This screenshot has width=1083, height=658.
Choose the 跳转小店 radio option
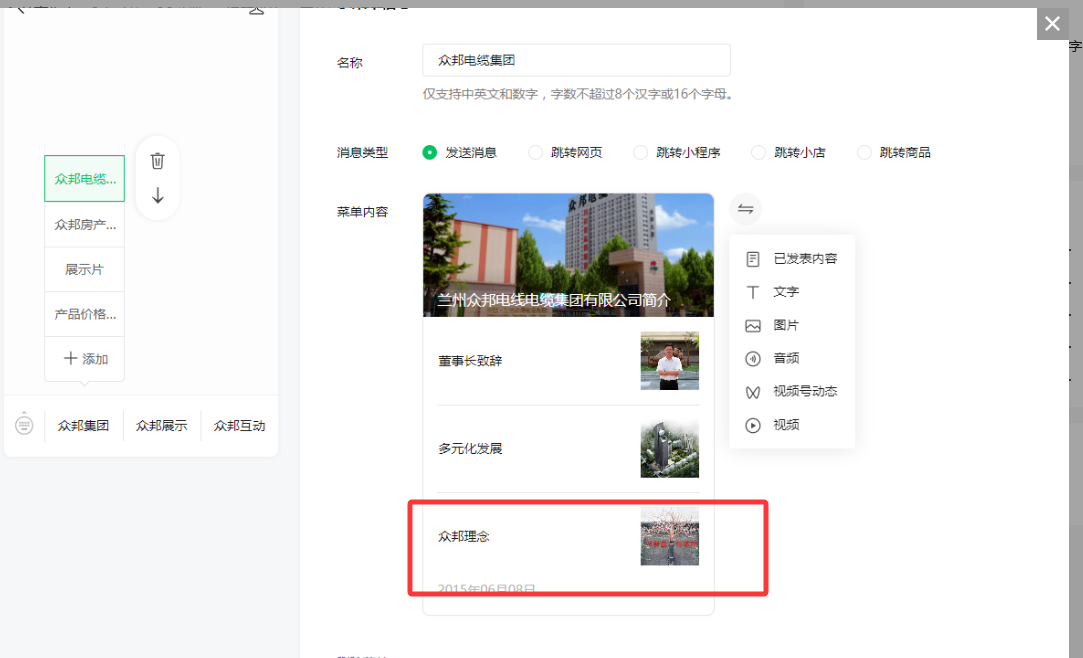click(758, 153)
